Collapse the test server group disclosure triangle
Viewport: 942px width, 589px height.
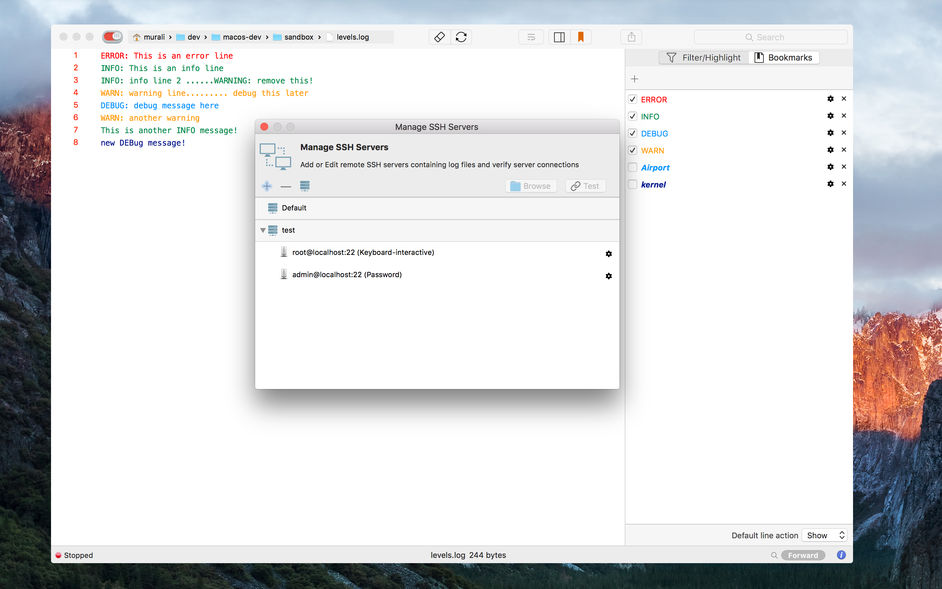point(262,230)
